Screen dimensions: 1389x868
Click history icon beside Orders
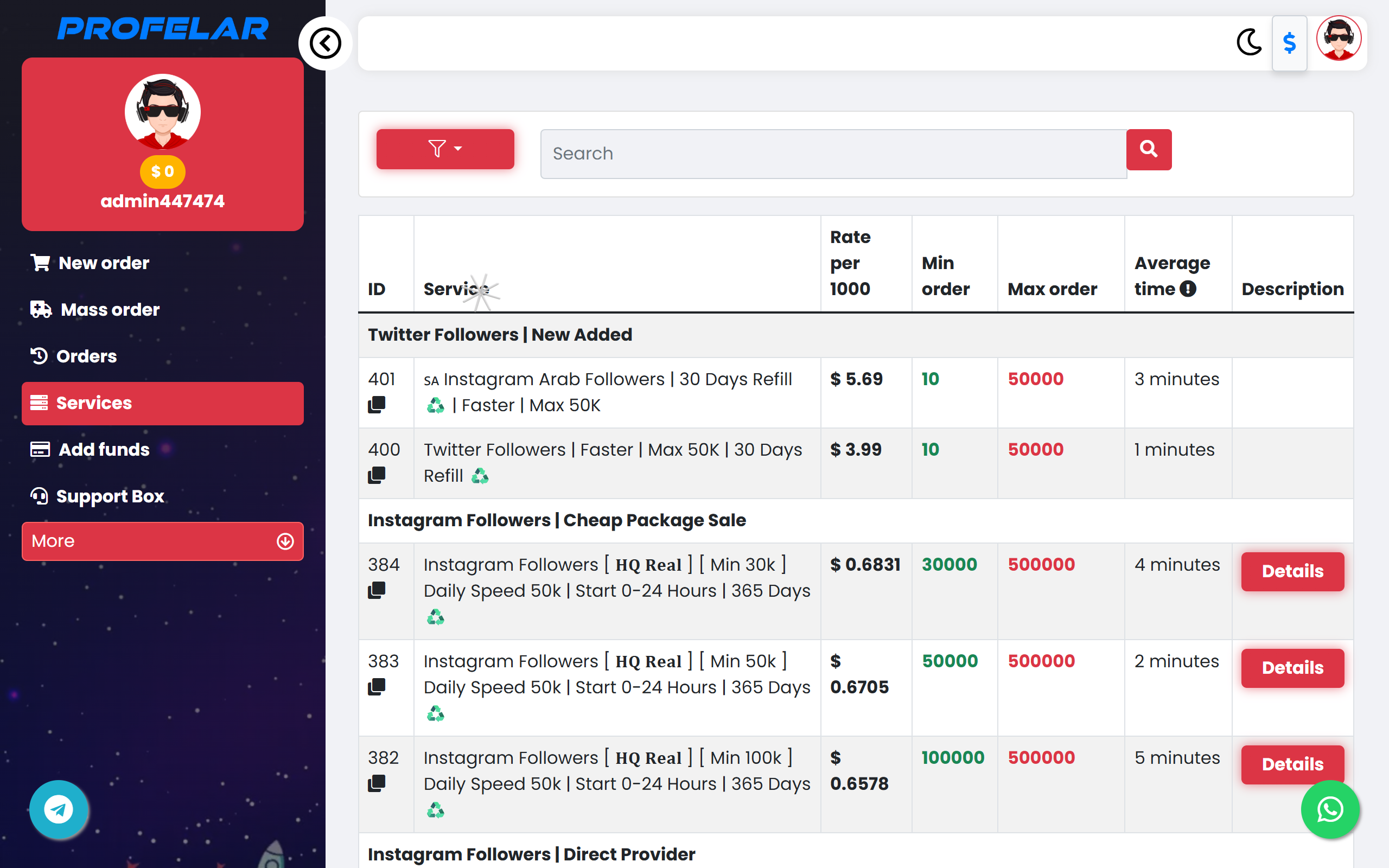39,356
